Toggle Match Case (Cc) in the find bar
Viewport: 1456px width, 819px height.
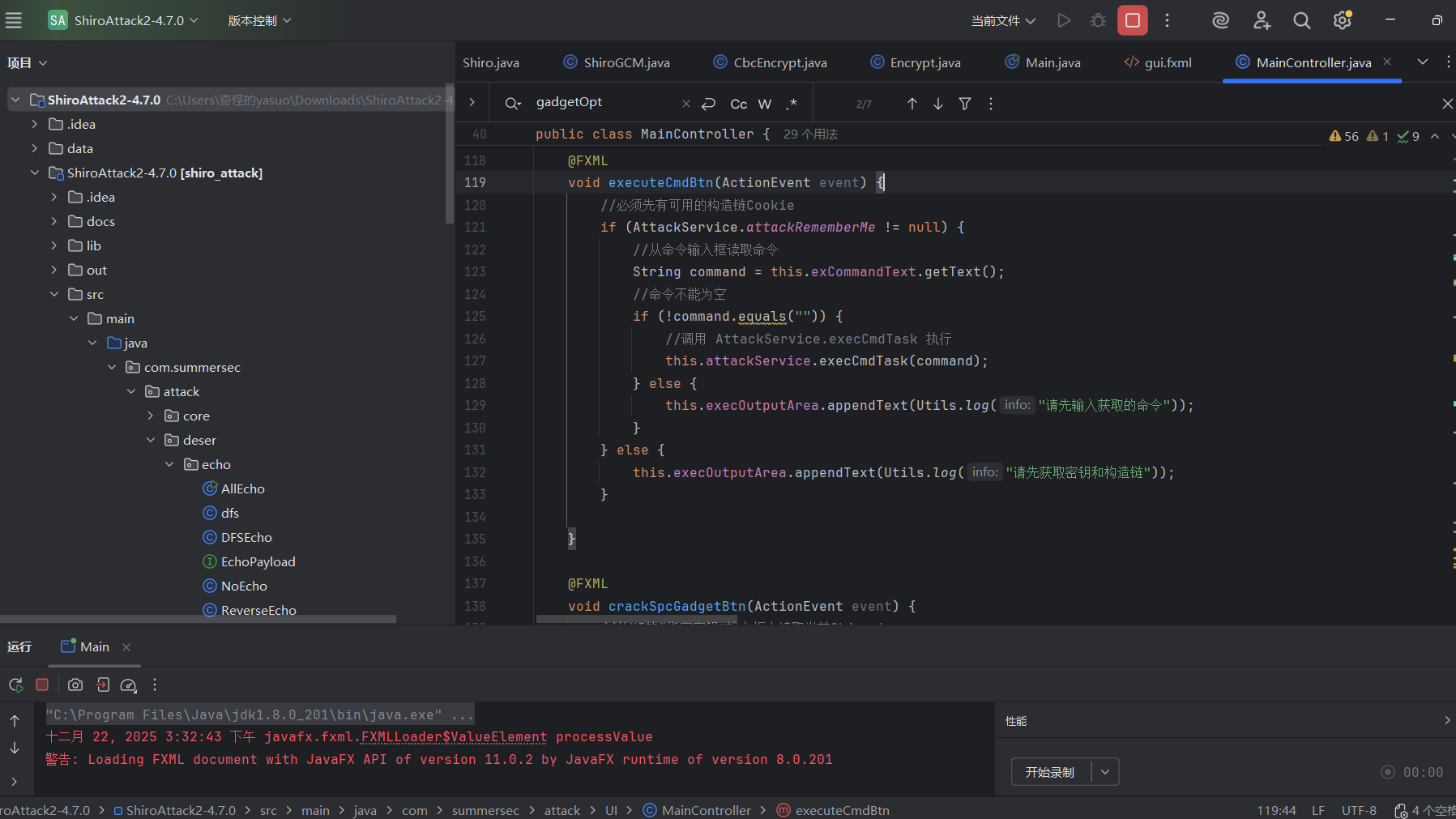738,104
